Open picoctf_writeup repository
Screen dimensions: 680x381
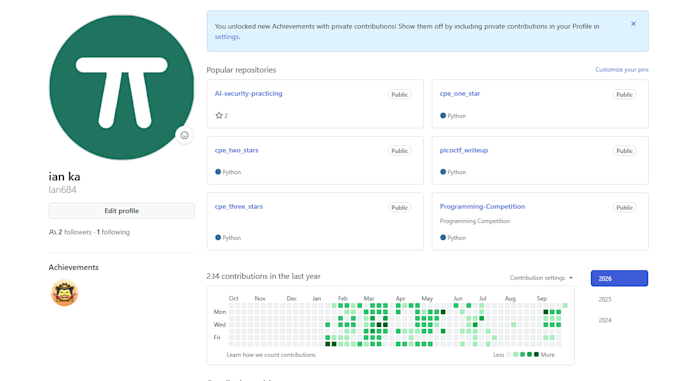[x=464, y=150]
